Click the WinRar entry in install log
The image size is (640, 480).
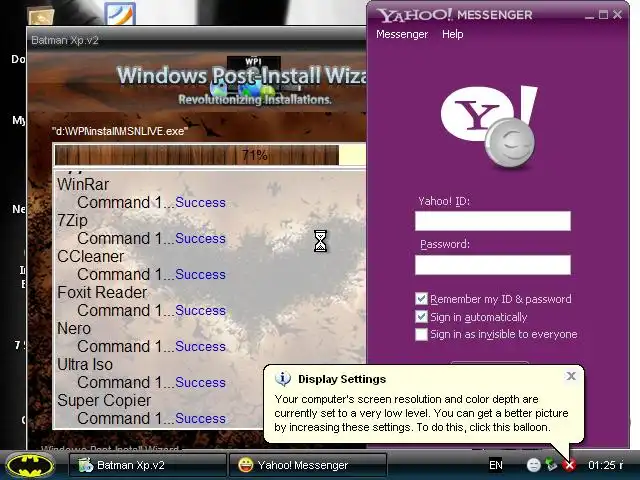(x=83, y=184)
